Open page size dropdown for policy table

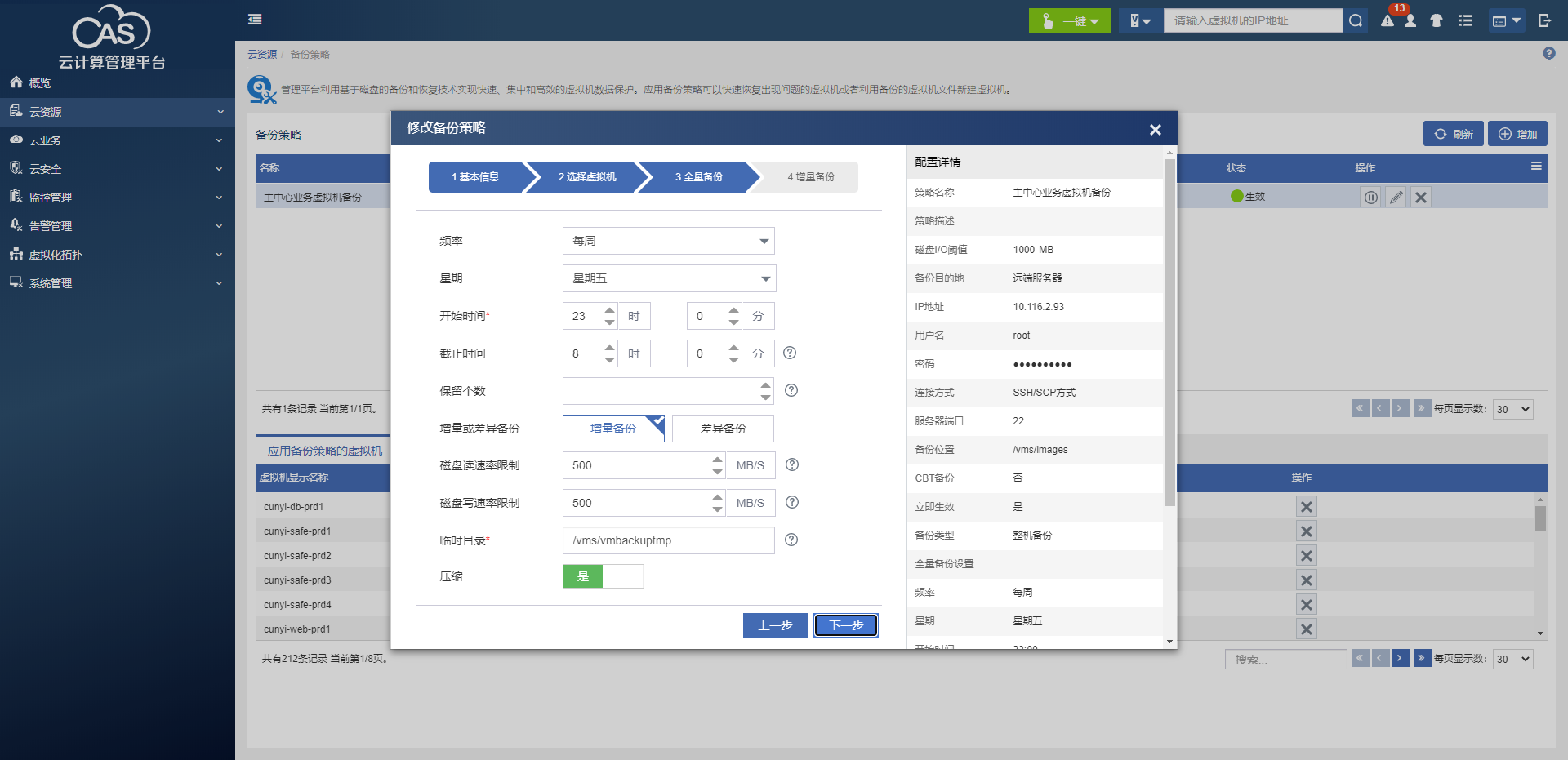point(1513,409)
